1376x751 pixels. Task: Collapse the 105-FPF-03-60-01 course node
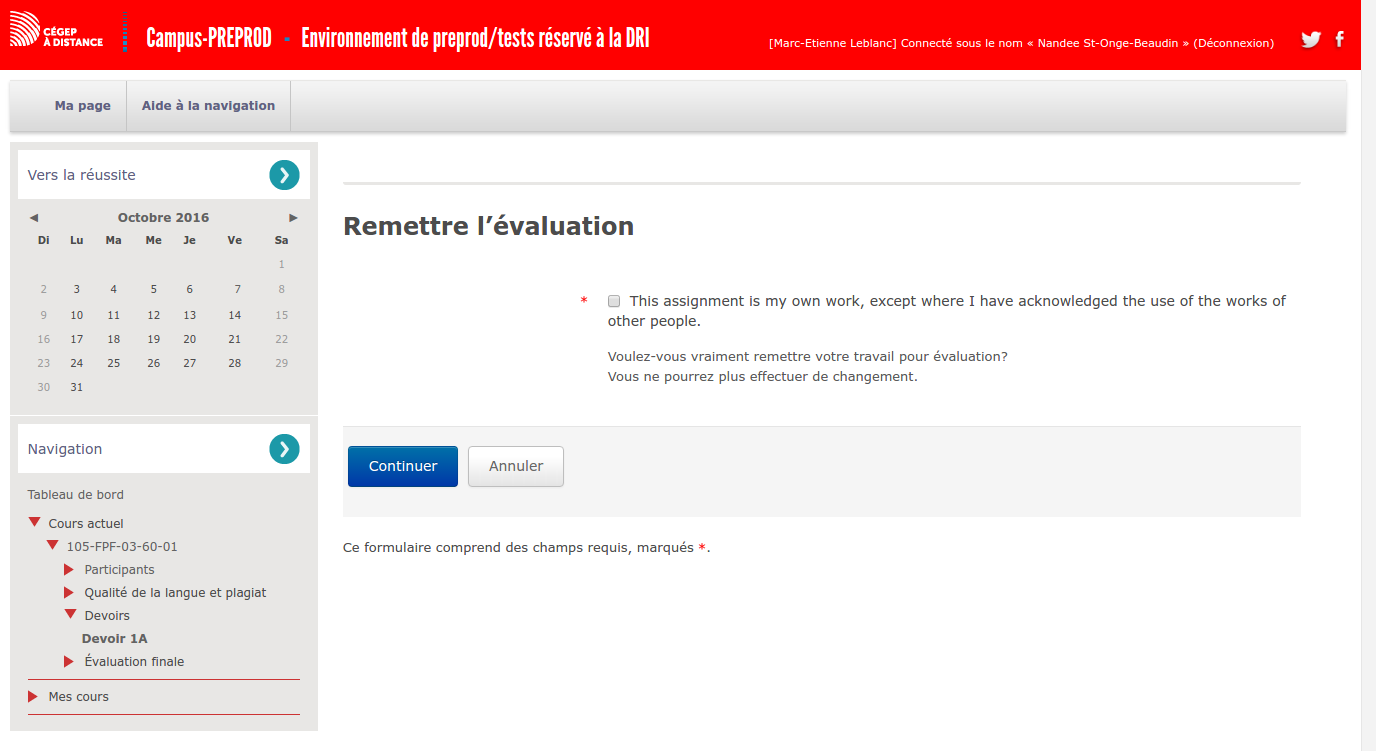click(x=53, y=546)
